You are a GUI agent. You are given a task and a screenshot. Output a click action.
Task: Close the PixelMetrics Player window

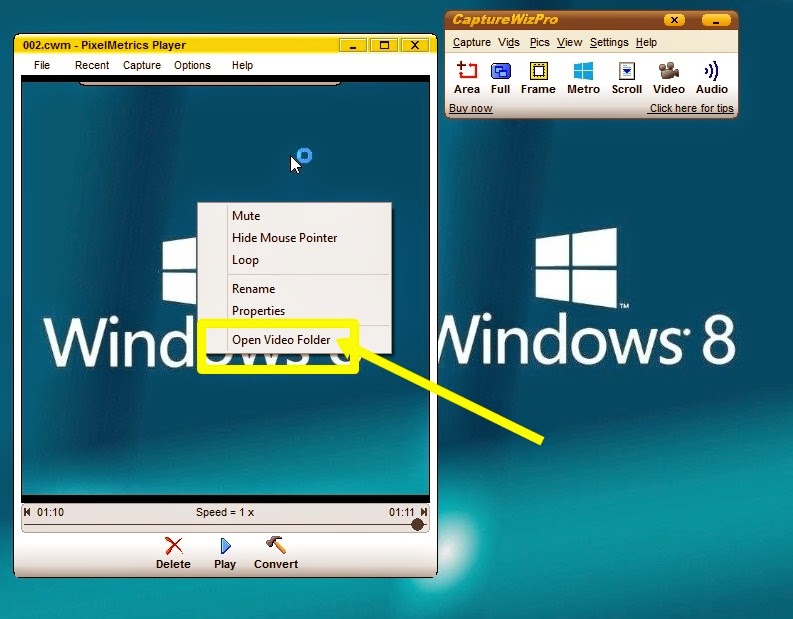click(x=415, y=46)
